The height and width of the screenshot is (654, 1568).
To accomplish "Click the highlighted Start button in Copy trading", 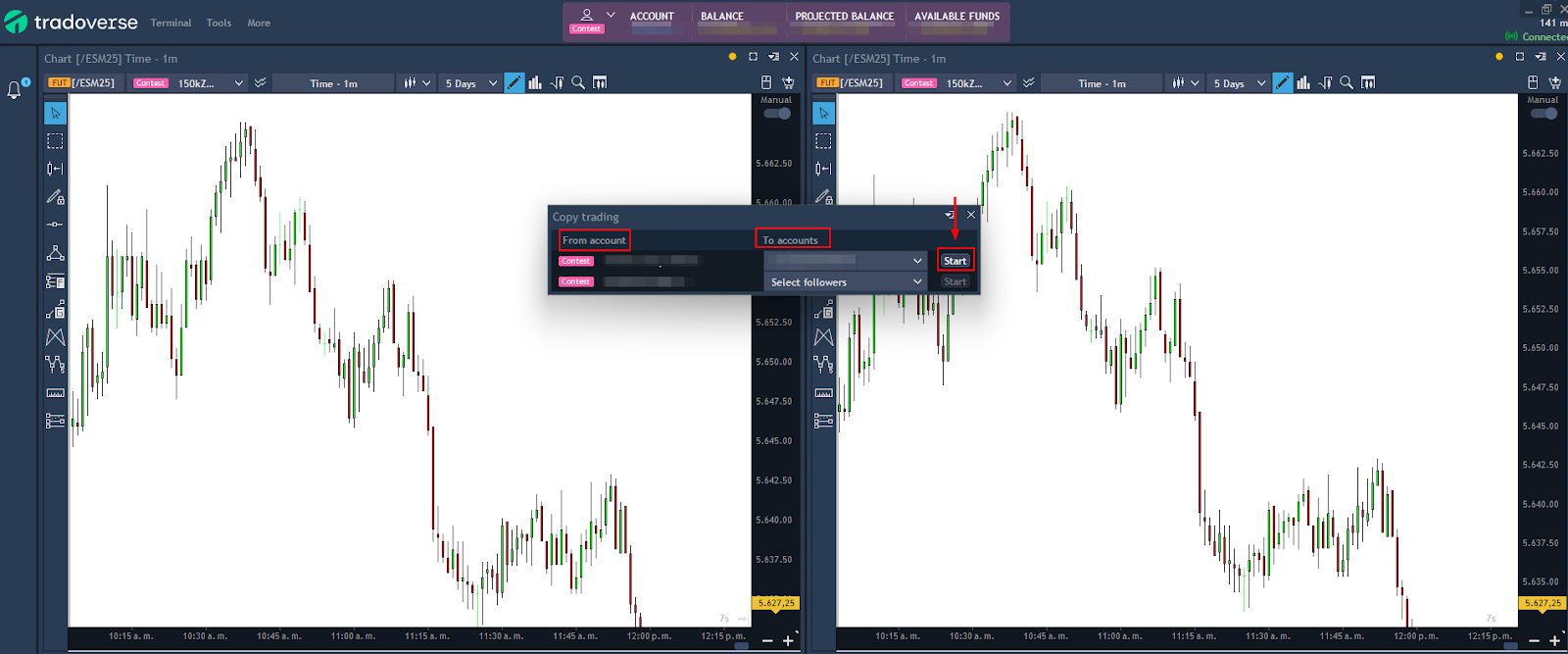I will tap(955, 261).
